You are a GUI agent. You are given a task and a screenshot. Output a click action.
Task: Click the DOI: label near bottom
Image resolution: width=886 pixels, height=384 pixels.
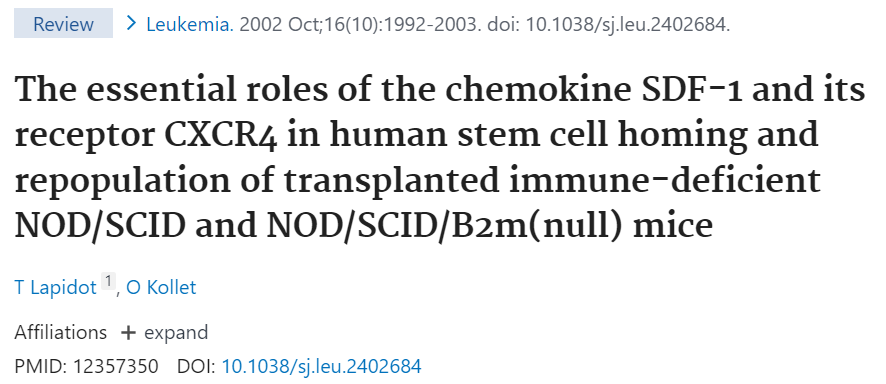tap(196, 366)
